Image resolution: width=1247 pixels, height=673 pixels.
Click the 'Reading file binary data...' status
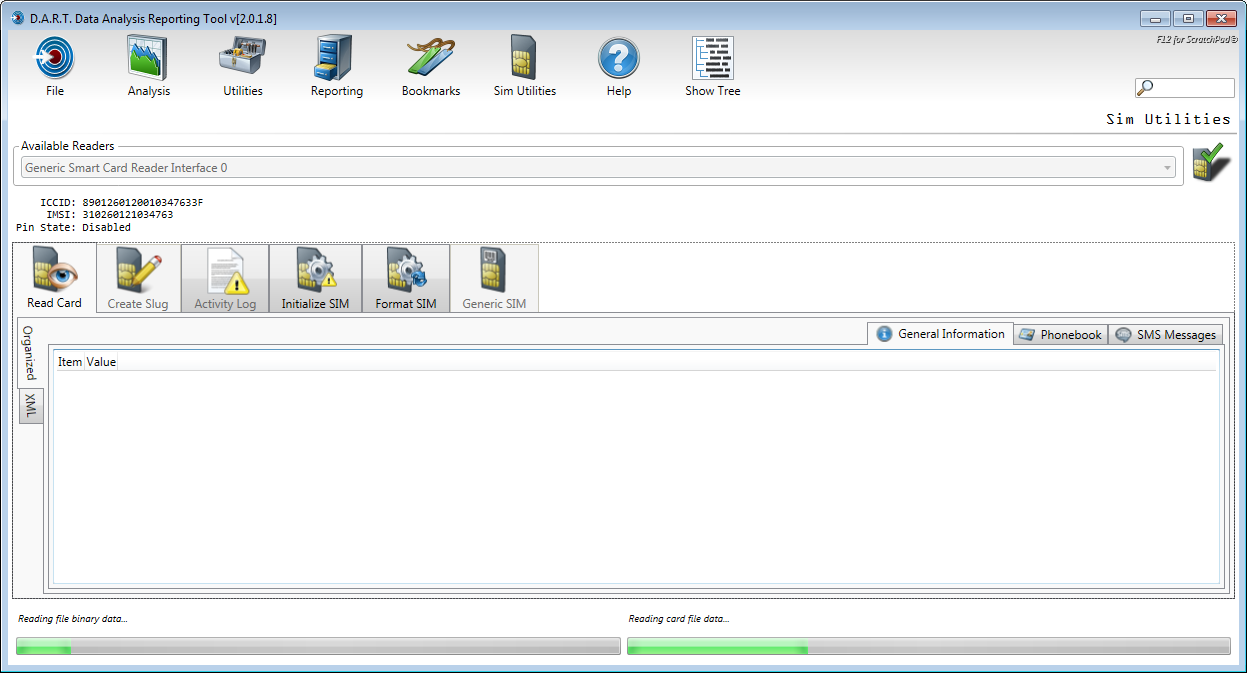73,619
